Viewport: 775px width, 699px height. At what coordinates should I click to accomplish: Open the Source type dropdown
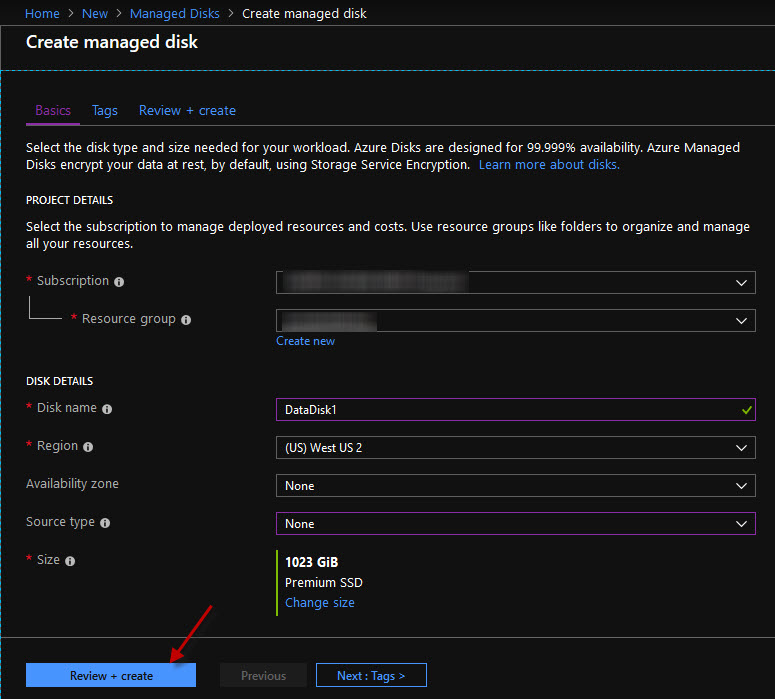[x=516, y=524]
